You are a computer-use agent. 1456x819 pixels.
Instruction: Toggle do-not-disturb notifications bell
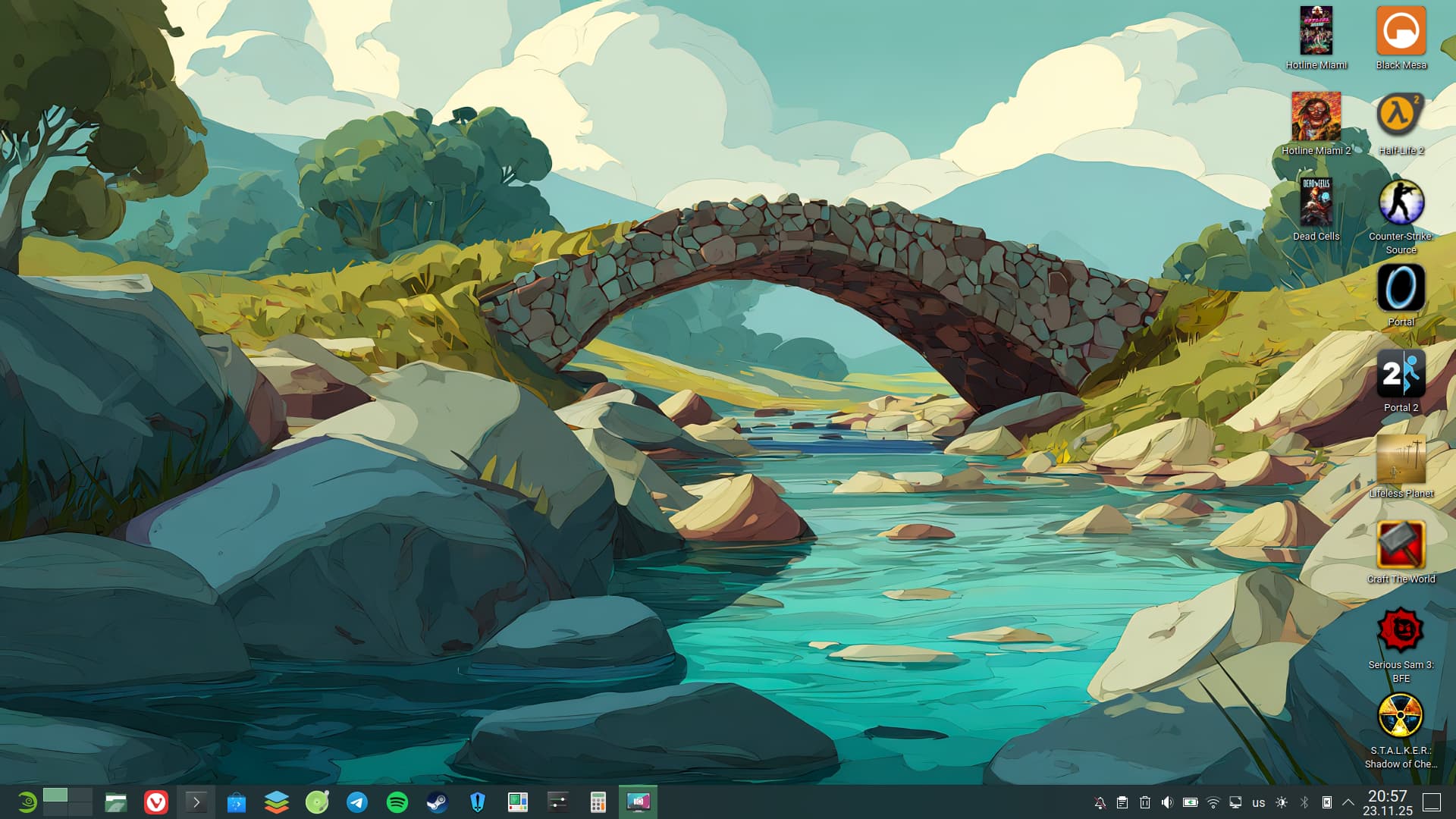click(x=1100, y=802)
